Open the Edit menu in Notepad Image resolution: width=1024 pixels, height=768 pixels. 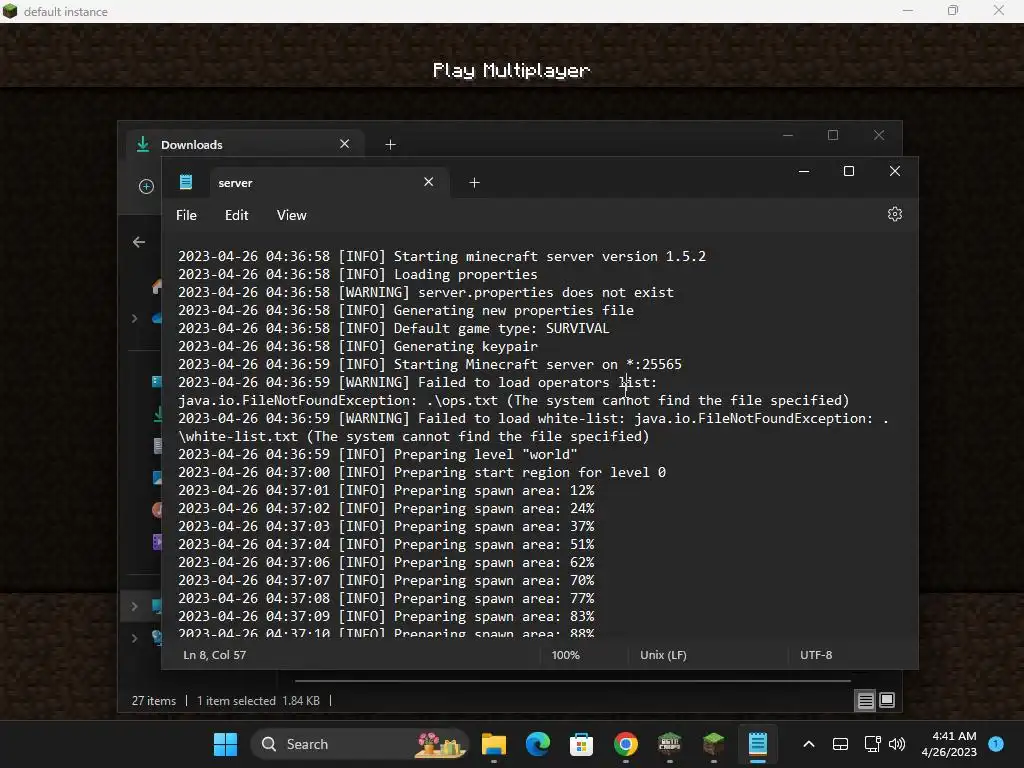pyautogui.click(x=236, y=216)
